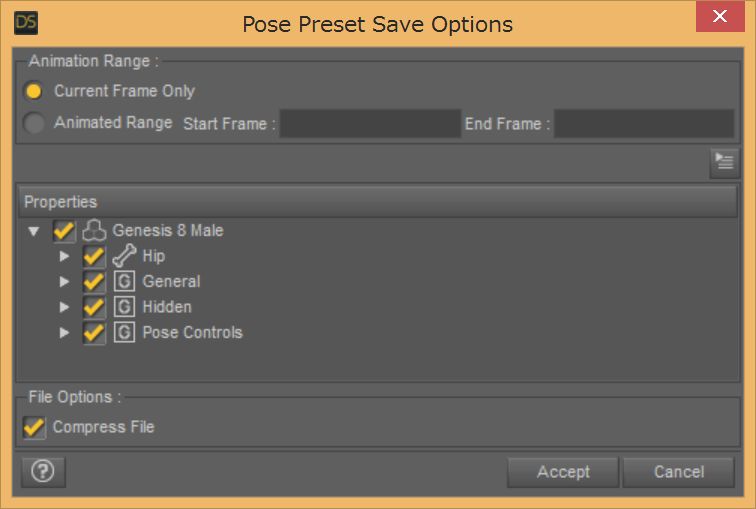756x509 pixels.
Task: Uncheck the Genesis 8 Male checkbox
Action: point(64,230)
